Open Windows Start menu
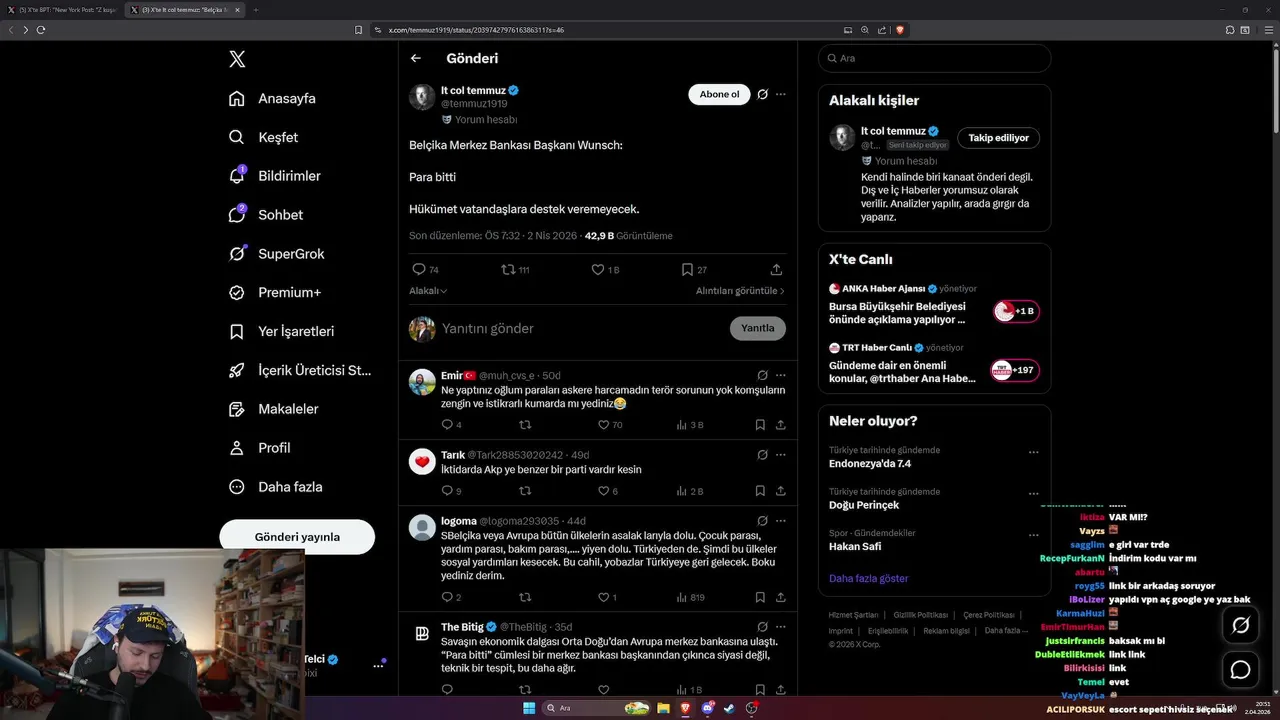Image resolution: width=1280 pixels, height=720 pixels. tap(529, 708)
